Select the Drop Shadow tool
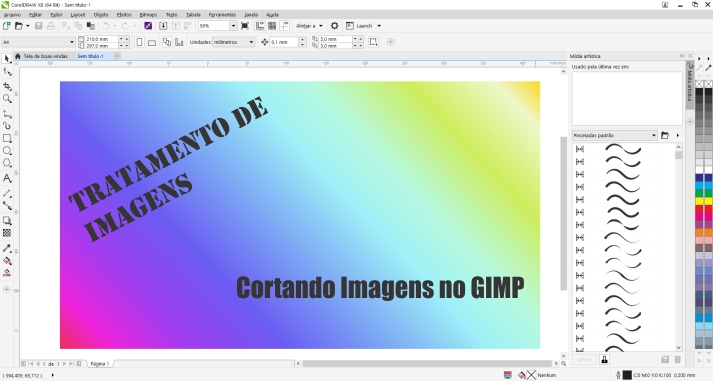The width and height of the screenshot is (713, 381). 7,221
